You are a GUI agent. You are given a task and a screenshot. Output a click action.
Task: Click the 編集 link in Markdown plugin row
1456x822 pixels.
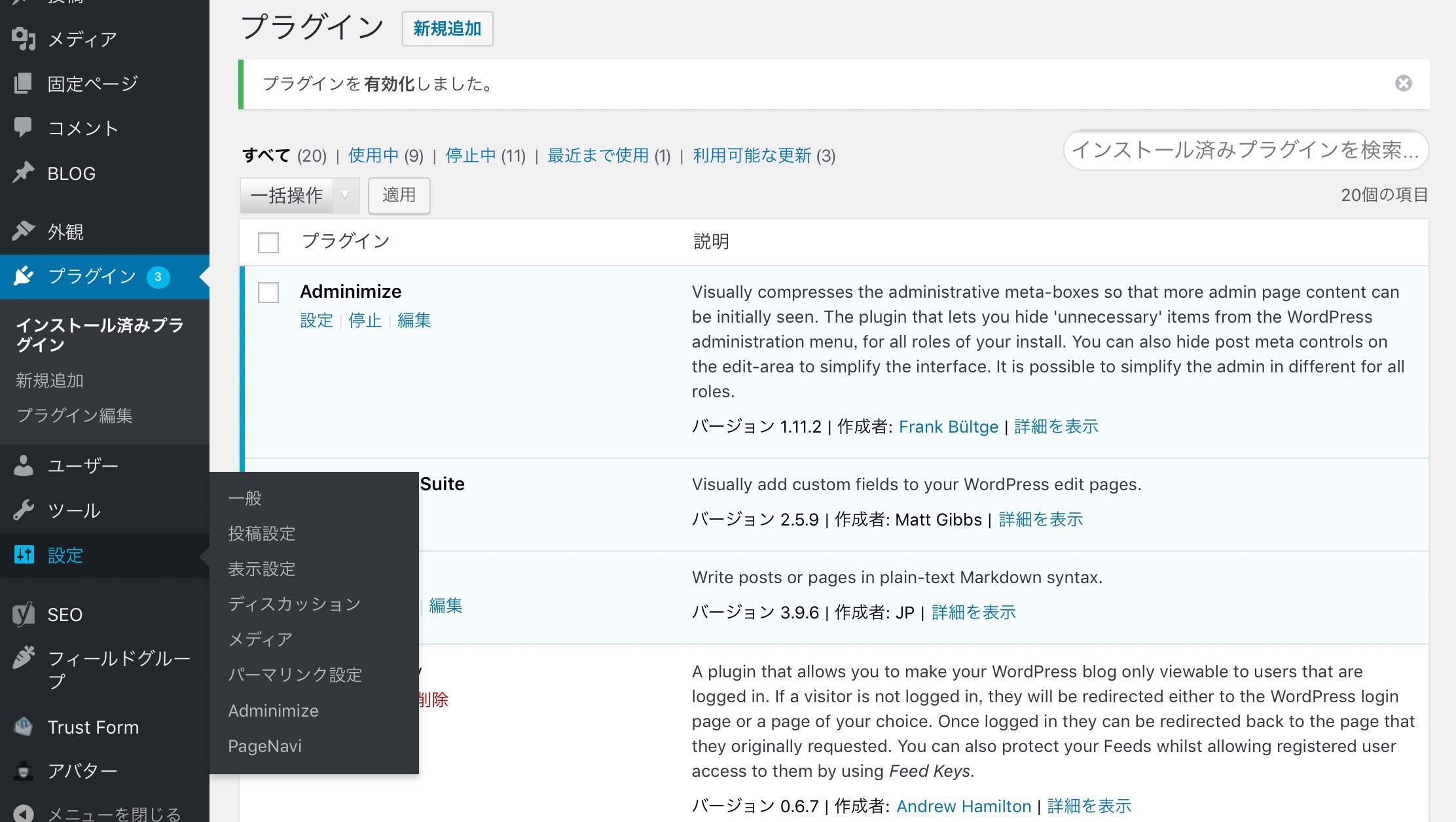click(x=446, y=605)
